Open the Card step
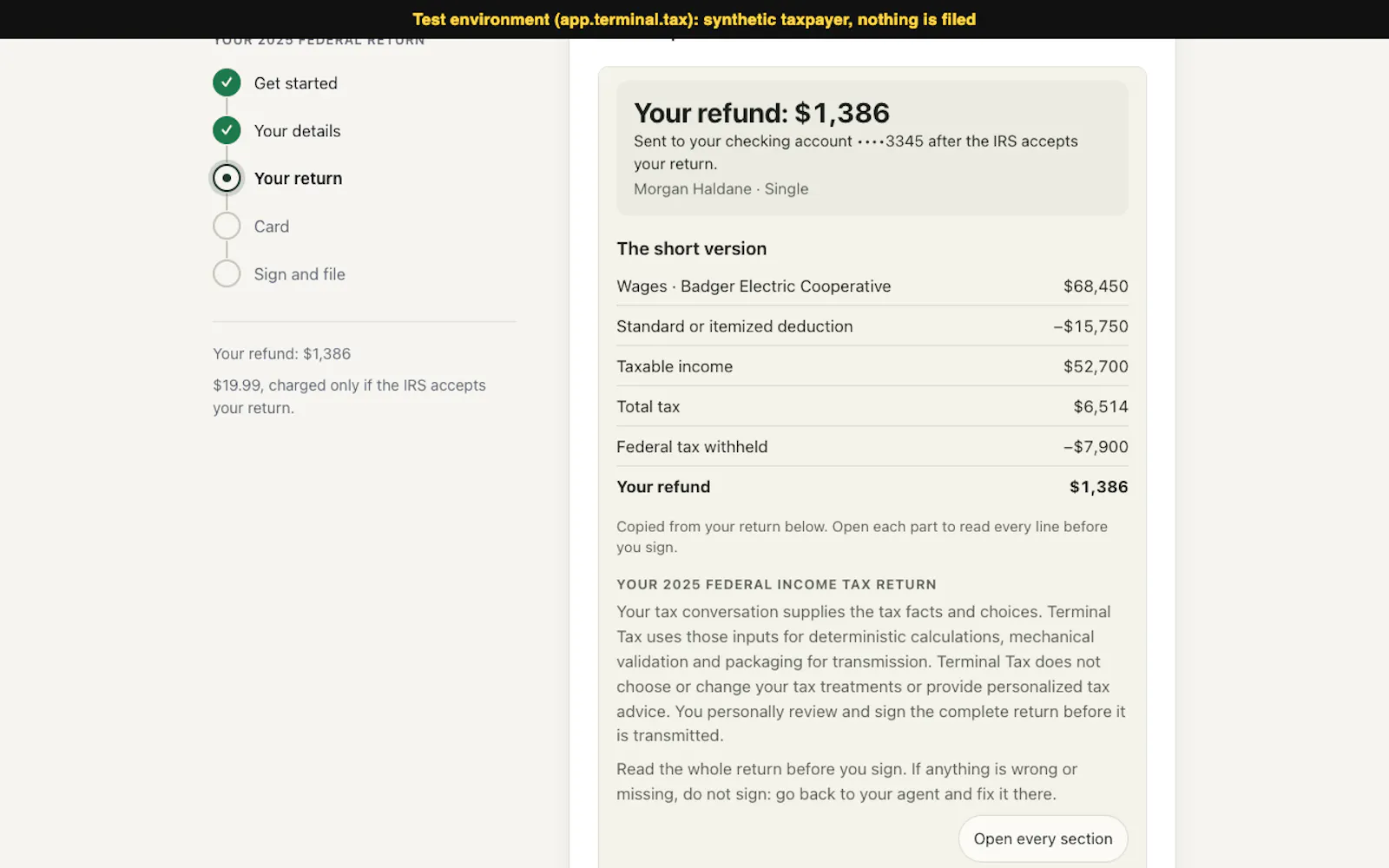Image resolution: width=1389 pixels, height=868 pixels. (271, 227)
